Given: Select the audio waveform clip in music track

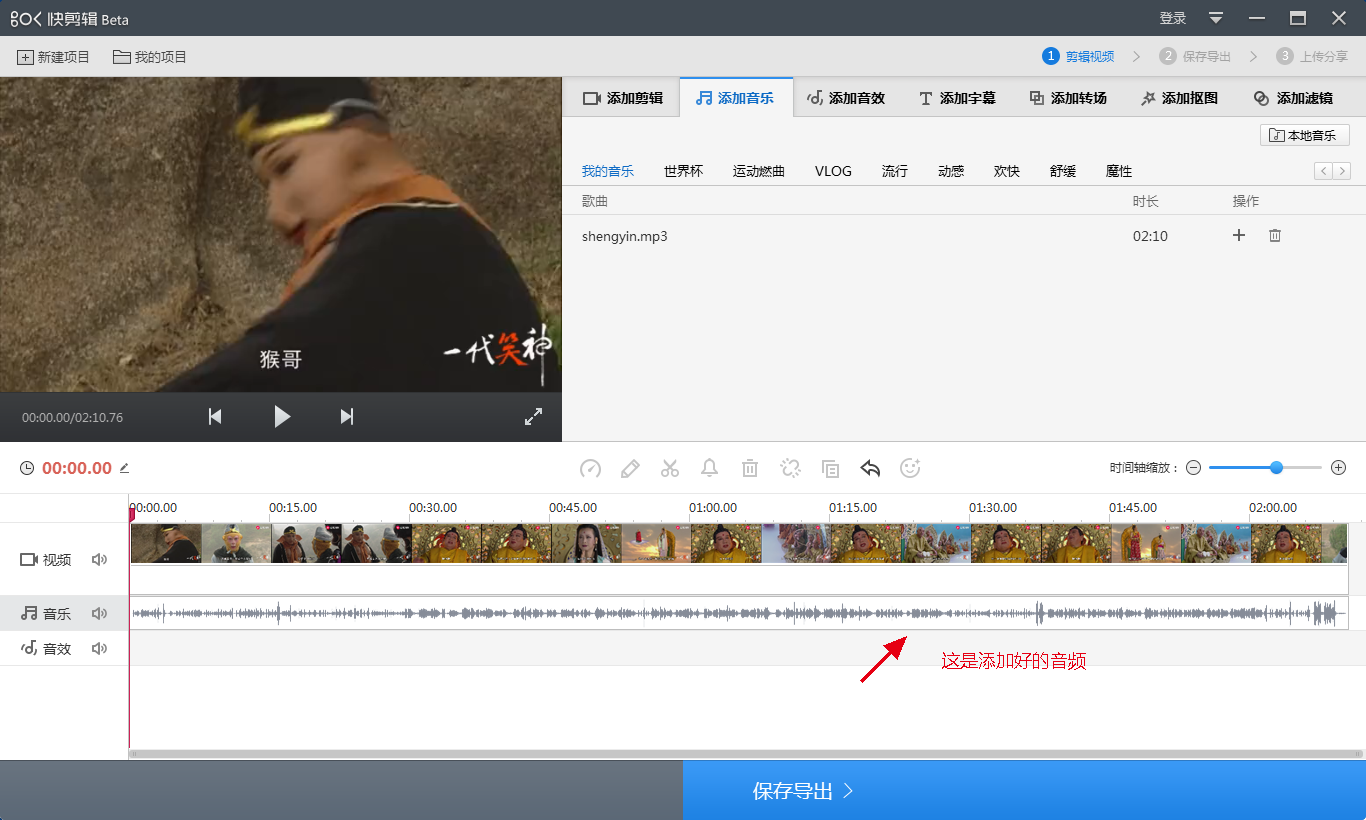Looking at the screenshot, I should (x=739, y=613).
